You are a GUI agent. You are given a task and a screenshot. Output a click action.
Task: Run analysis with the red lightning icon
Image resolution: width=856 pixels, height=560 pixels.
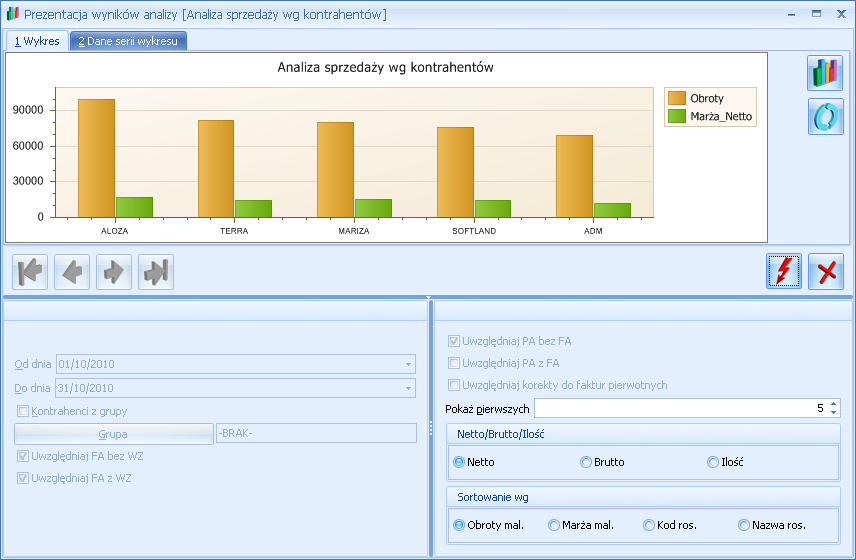[x=784, y=272]
